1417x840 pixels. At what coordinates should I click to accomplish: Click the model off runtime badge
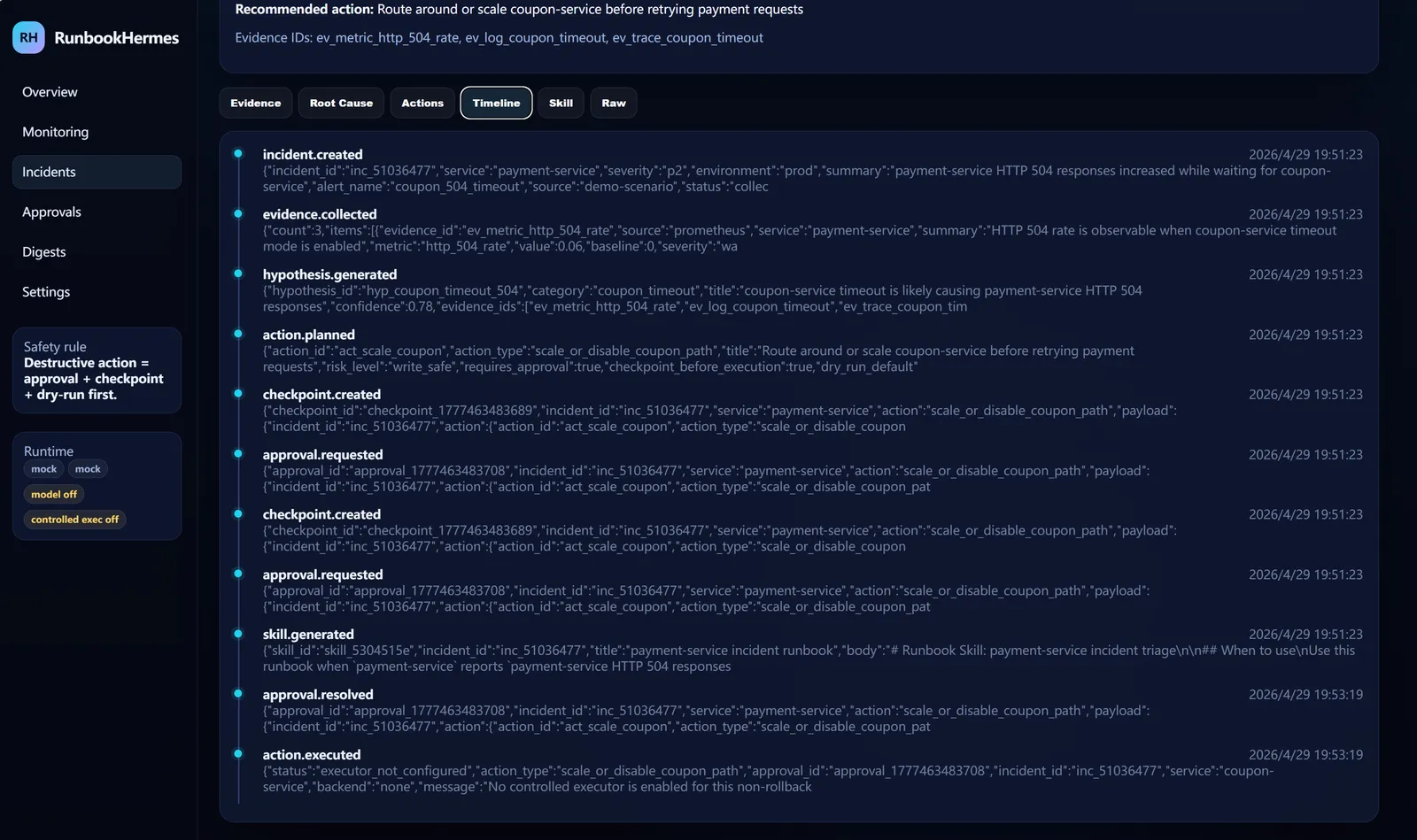(x=54, y=495)
